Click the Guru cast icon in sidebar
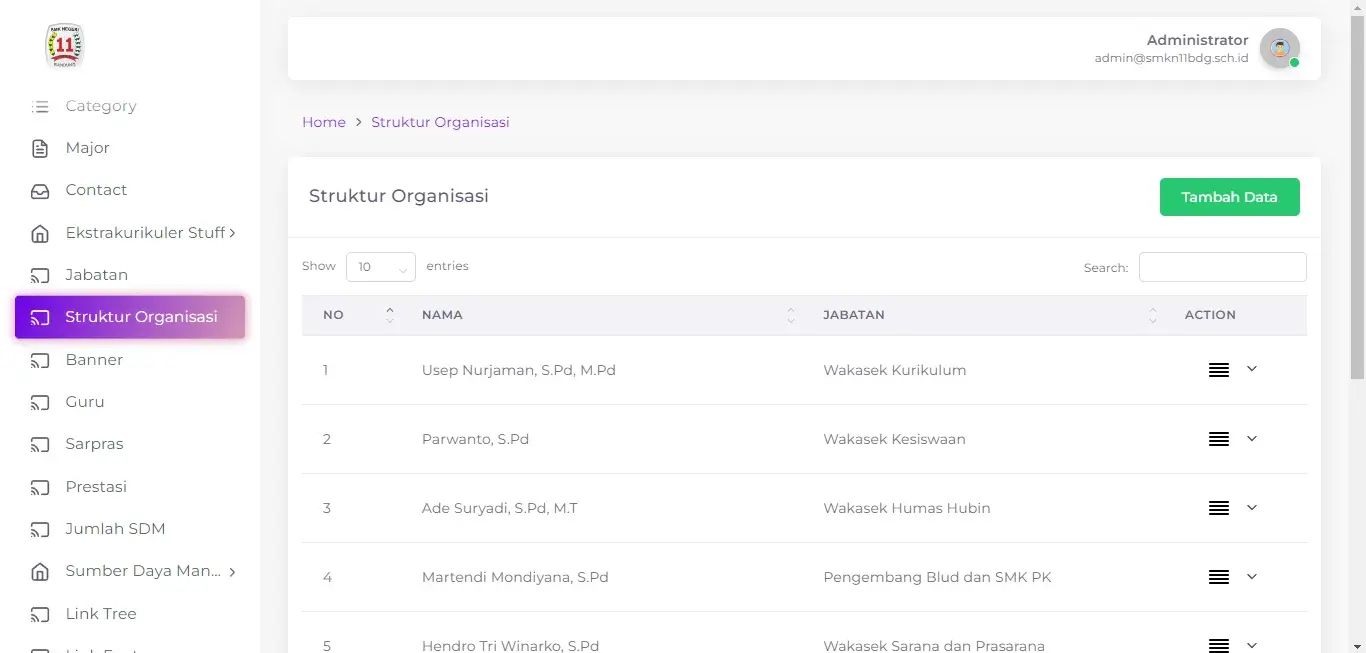This screenshot has height=653, width=1366. (40, 403)
